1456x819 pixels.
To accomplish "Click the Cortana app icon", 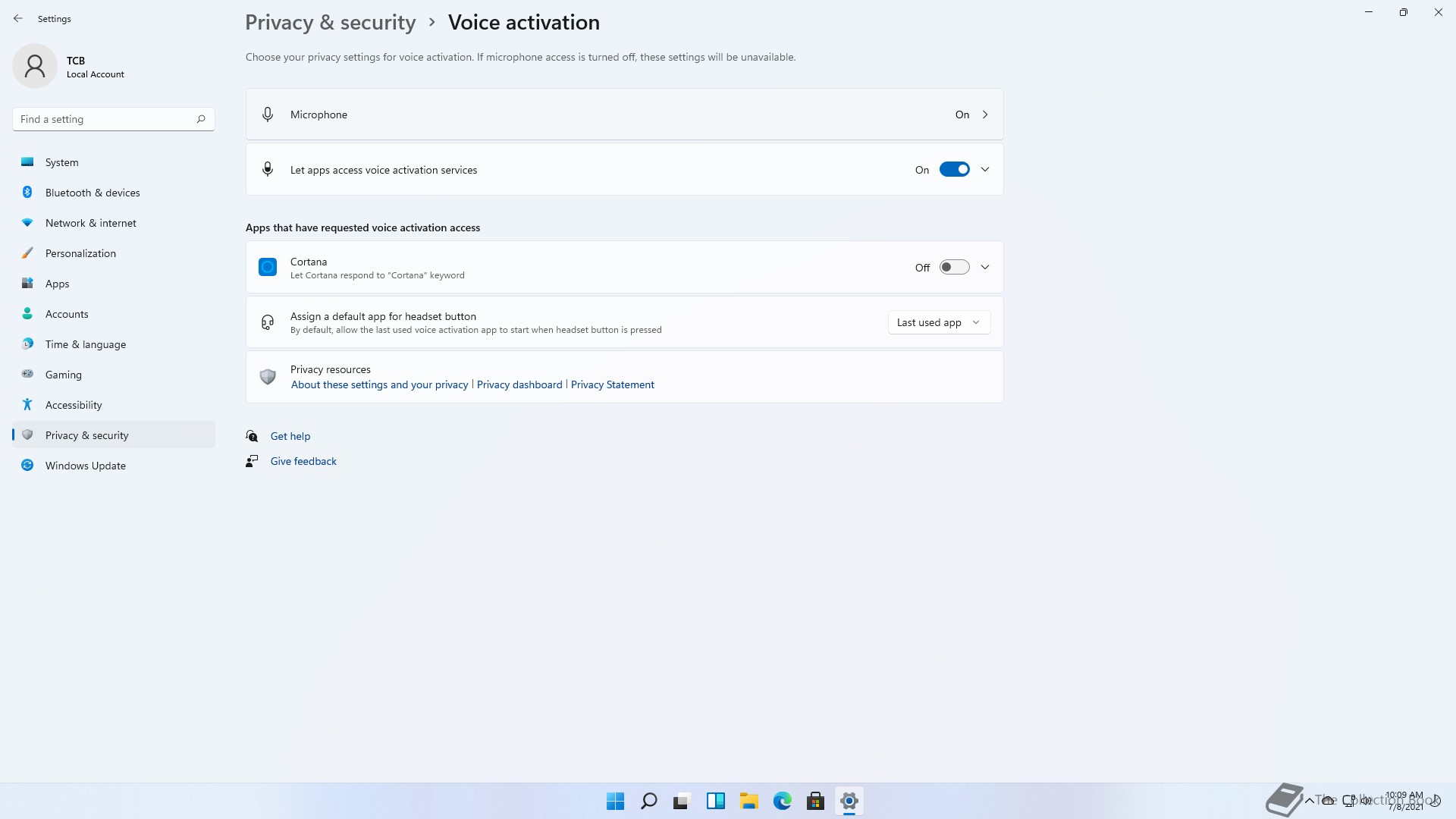I will 268,267.
